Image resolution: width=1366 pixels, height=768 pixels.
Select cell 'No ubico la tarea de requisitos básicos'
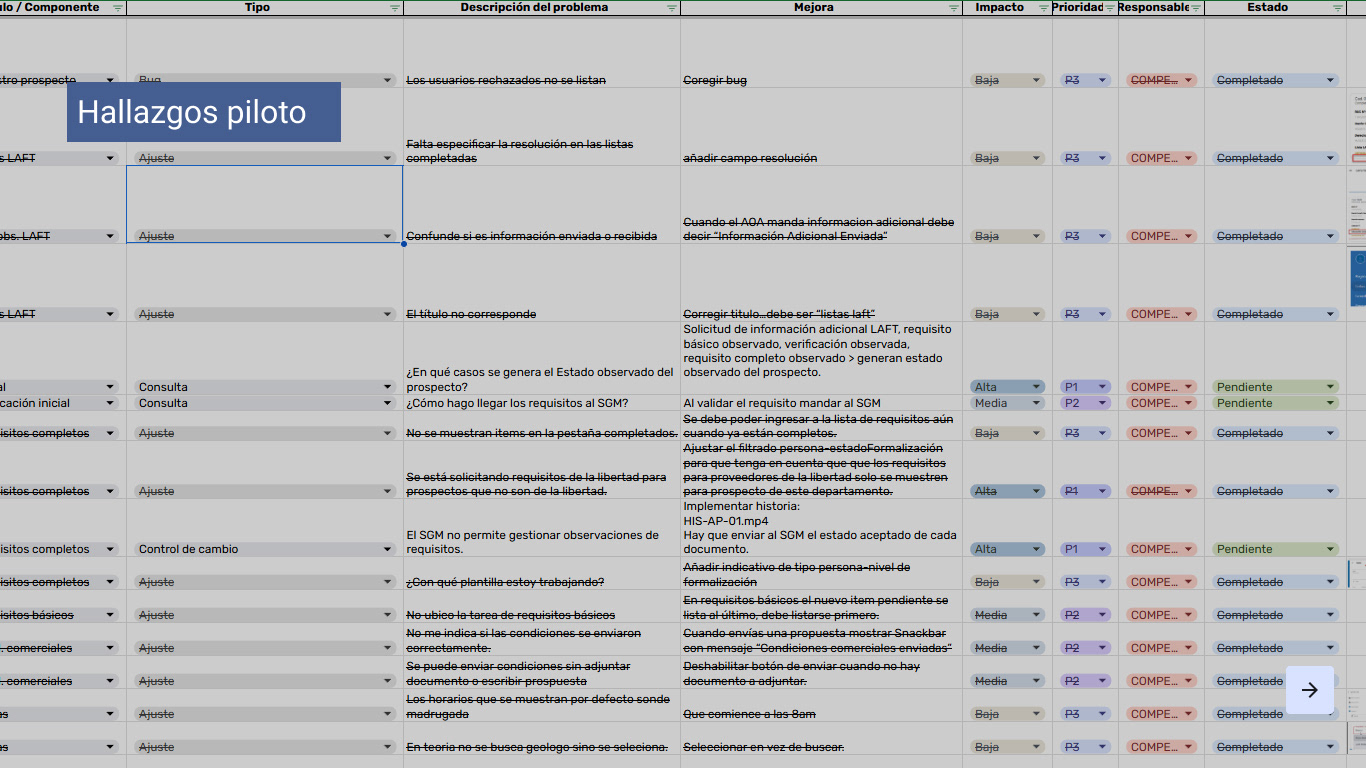542,607
